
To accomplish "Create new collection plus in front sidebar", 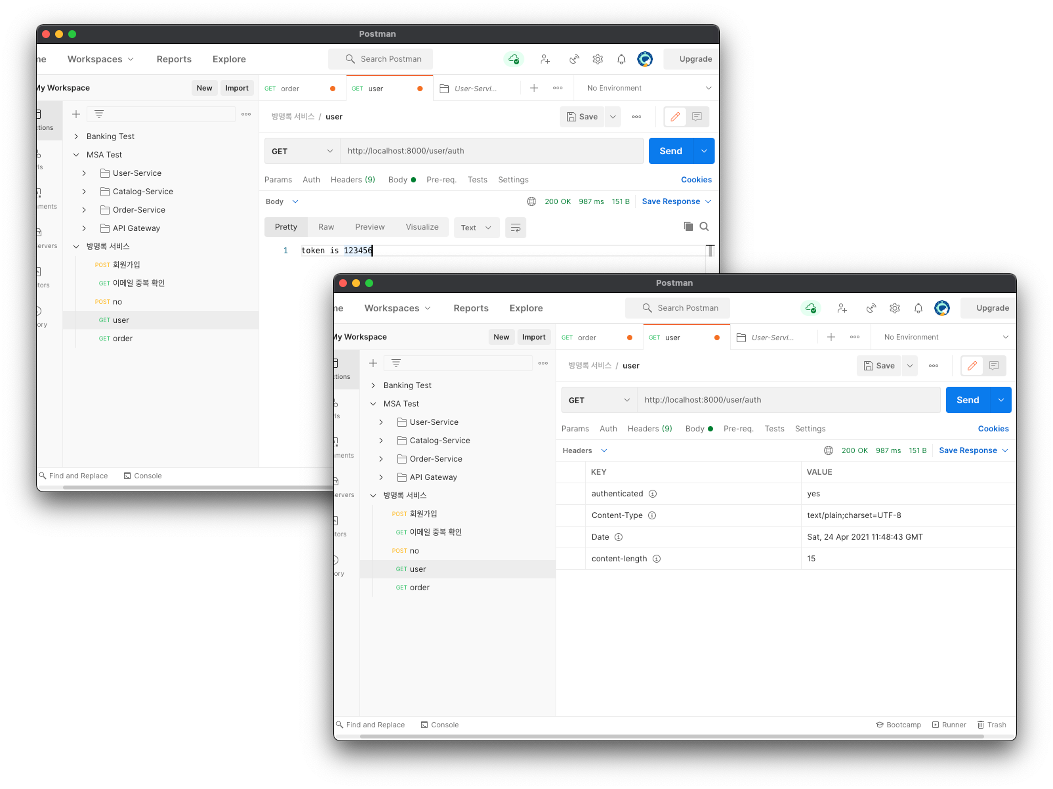I will [373, 363].
